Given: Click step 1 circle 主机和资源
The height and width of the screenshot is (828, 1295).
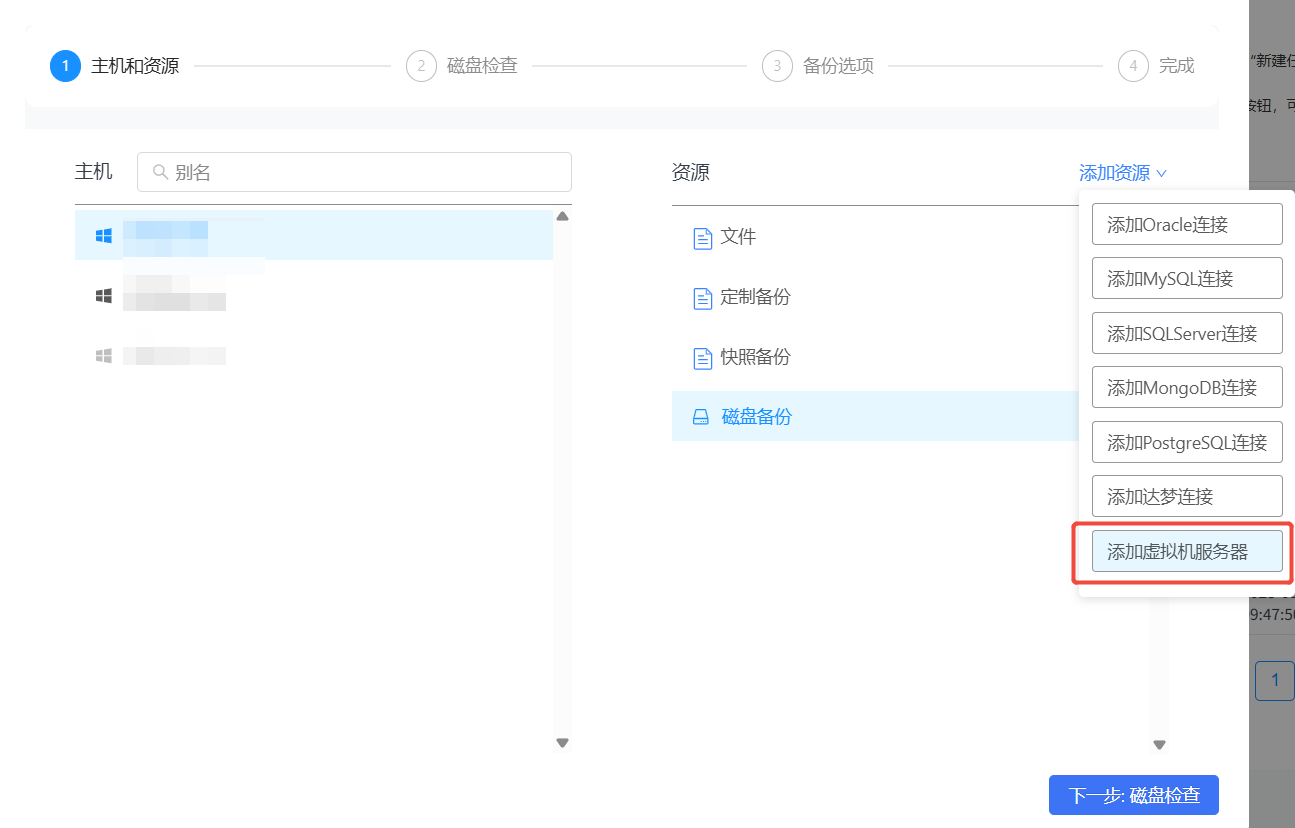Looking at the screenshot, I should pos(65,66).
